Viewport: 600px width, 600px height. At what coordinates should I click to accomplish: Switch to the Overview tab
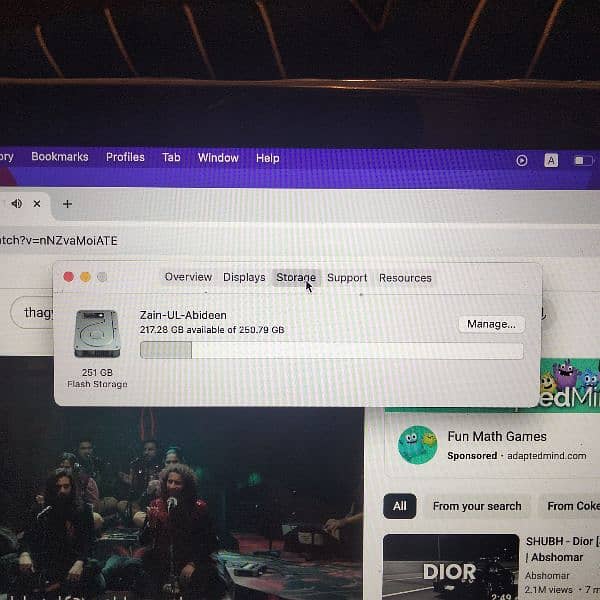tap(188, 277)
